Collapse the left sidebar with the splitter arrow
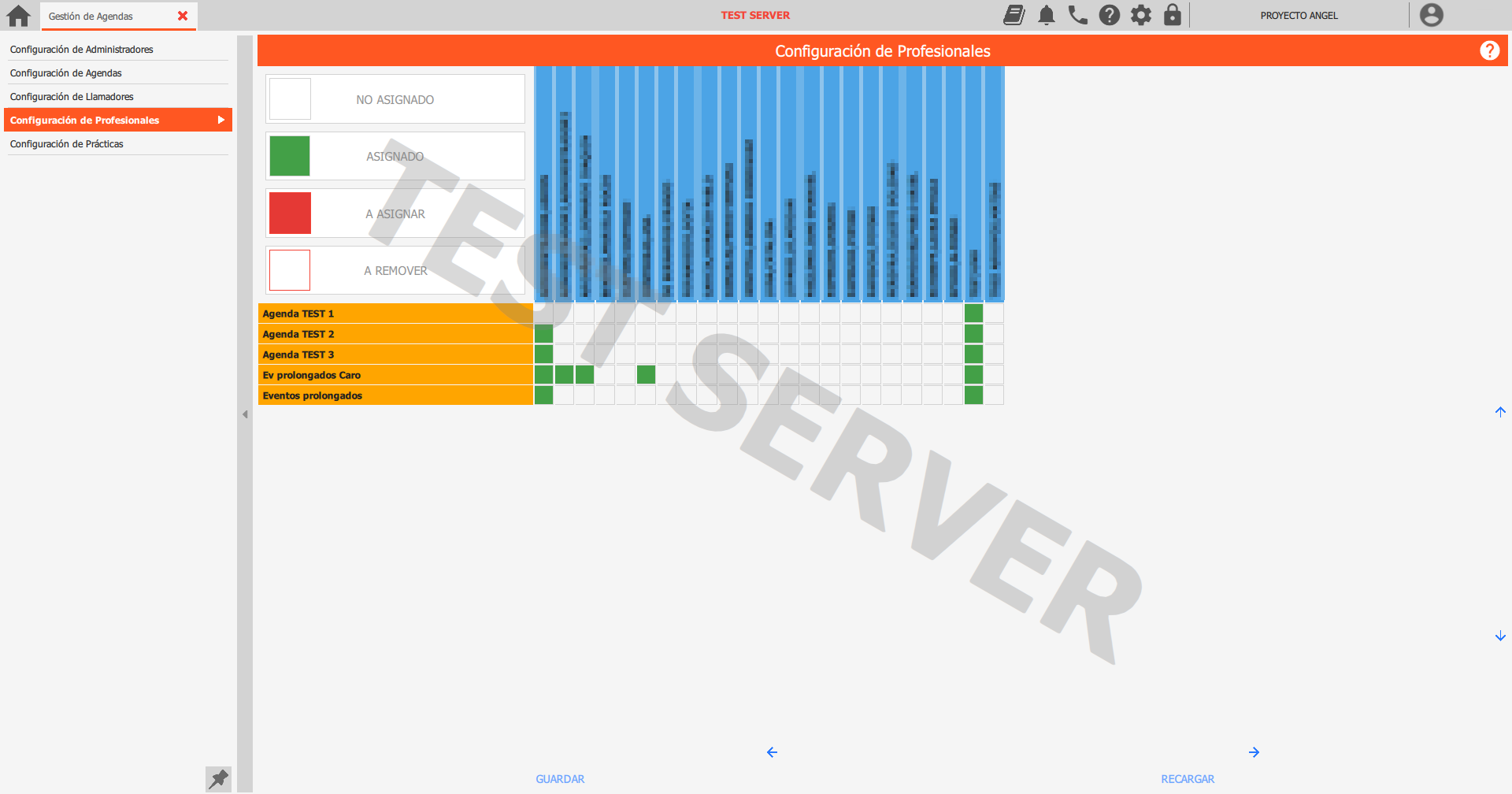 245,414
